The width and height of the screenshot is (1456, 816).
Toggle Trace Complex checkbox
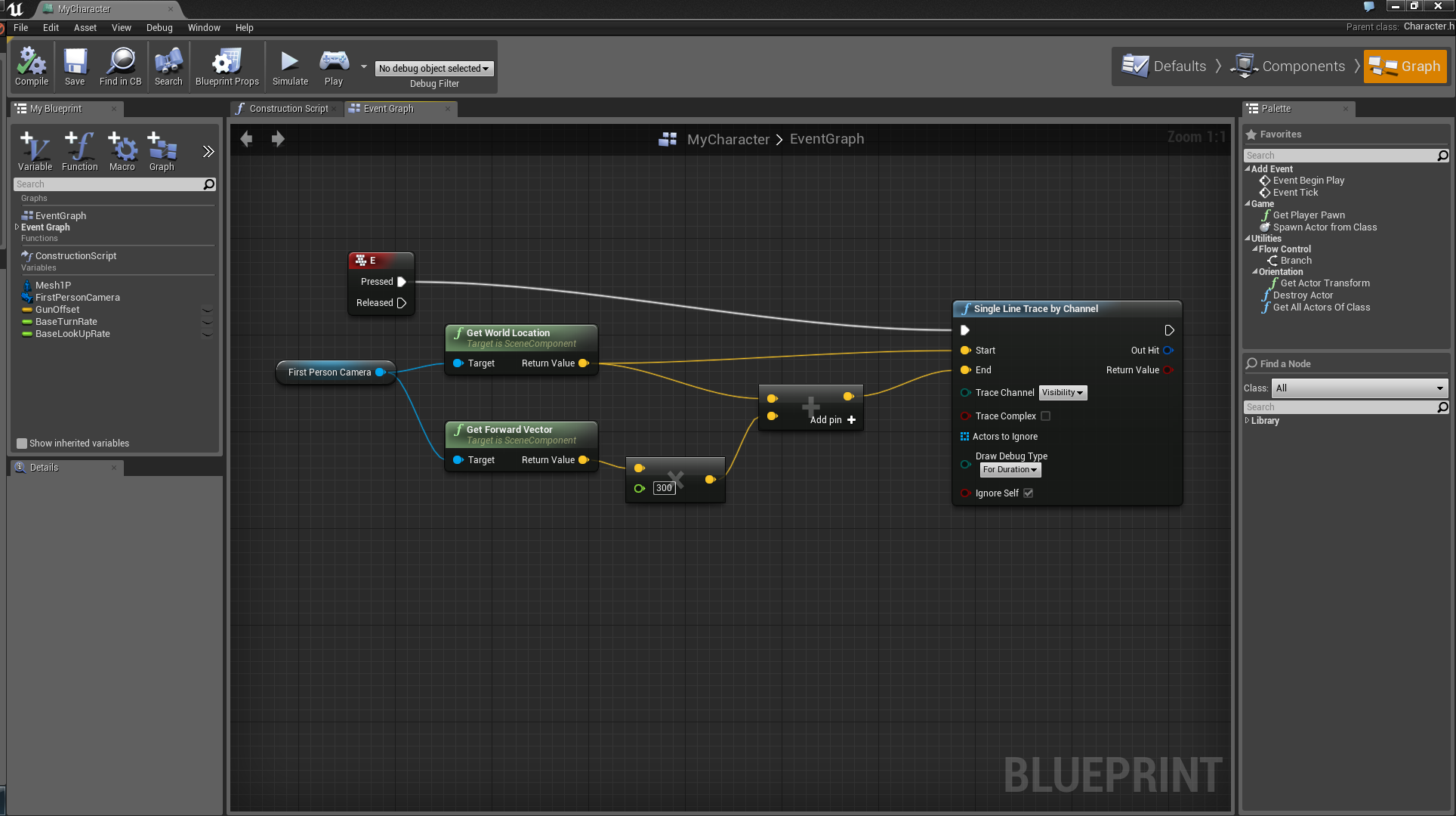tap(1046, 416)
